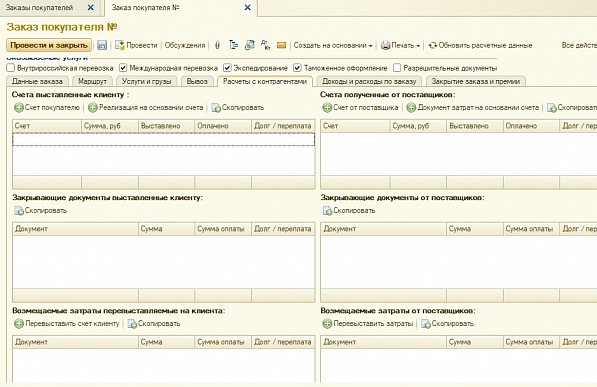Switch to Данные заказа tab

(37, 81)
